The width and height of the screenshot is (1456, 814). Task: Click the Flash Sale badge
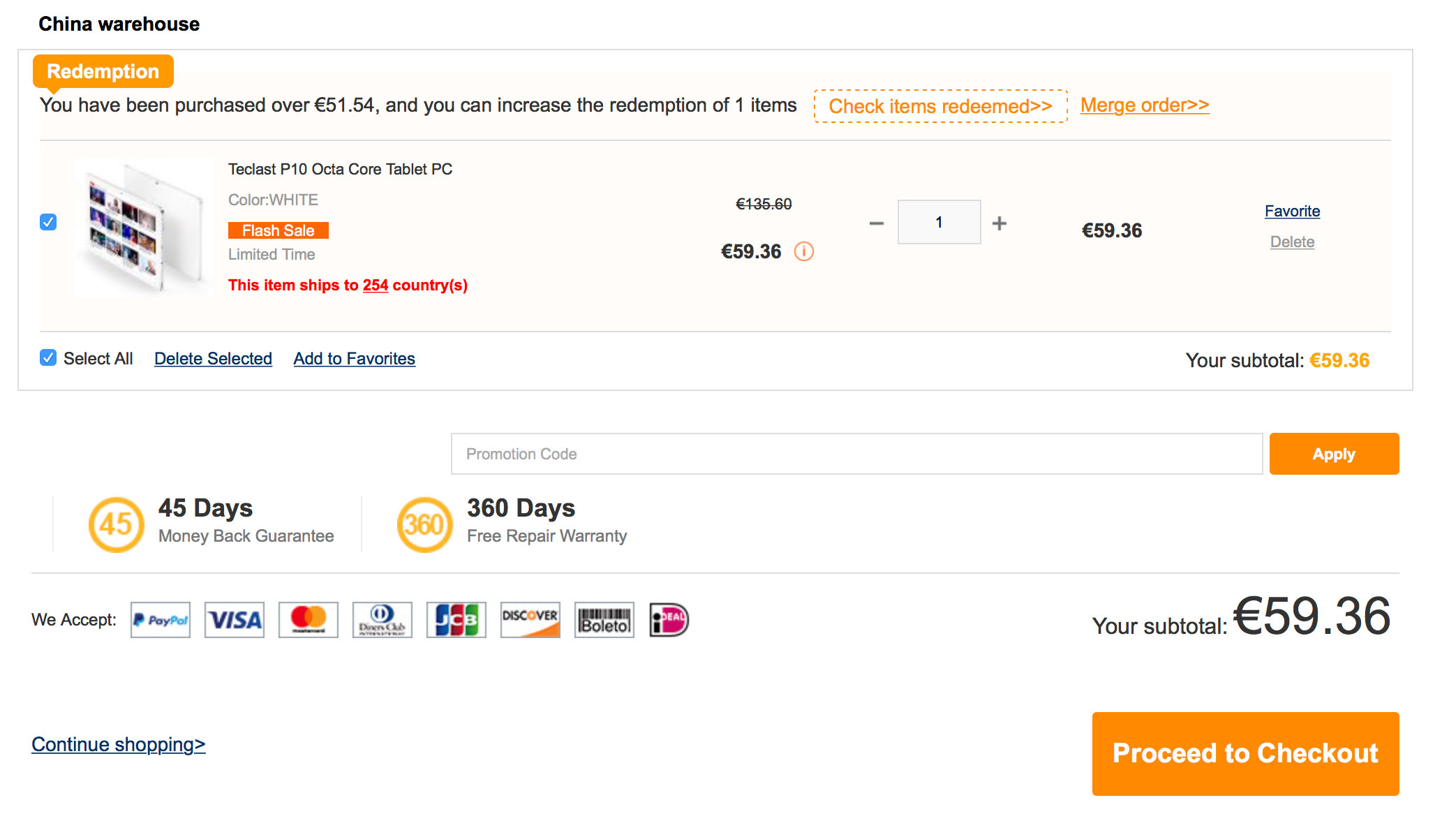click(278, 230)
